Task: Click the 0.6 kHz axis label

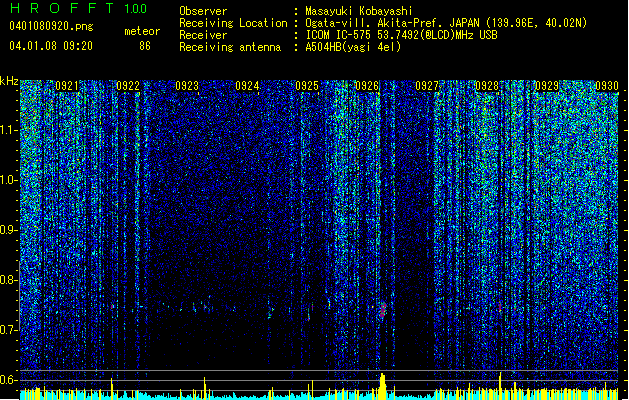Action: 9,380
